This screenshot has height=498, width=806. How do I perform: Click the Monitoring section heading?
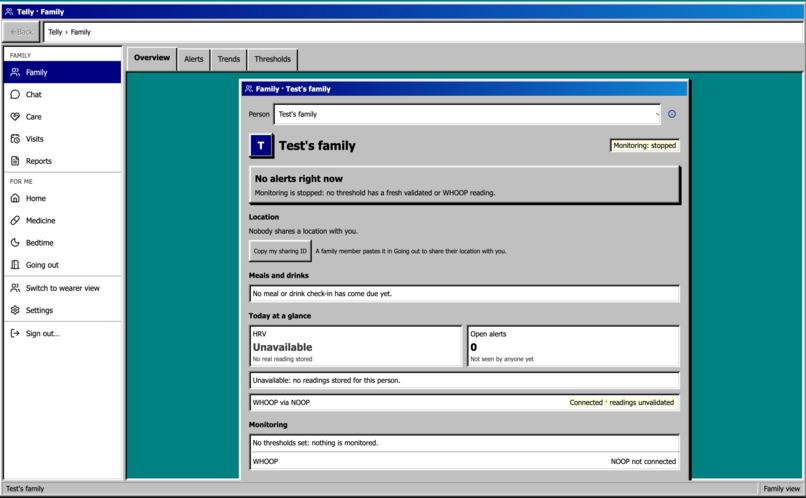268,425
